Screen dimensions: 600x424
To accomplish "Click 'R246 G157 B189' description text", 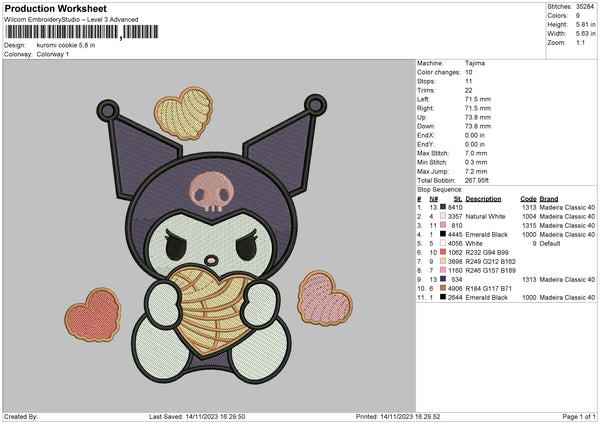I will click(x=491, y=270).
